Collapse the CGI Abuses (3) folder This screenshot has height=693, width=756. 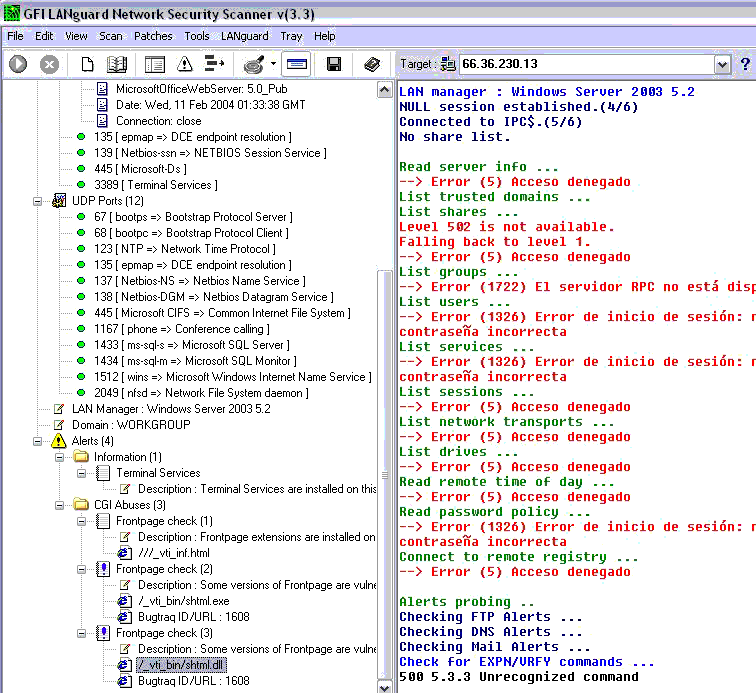(59, 505)
